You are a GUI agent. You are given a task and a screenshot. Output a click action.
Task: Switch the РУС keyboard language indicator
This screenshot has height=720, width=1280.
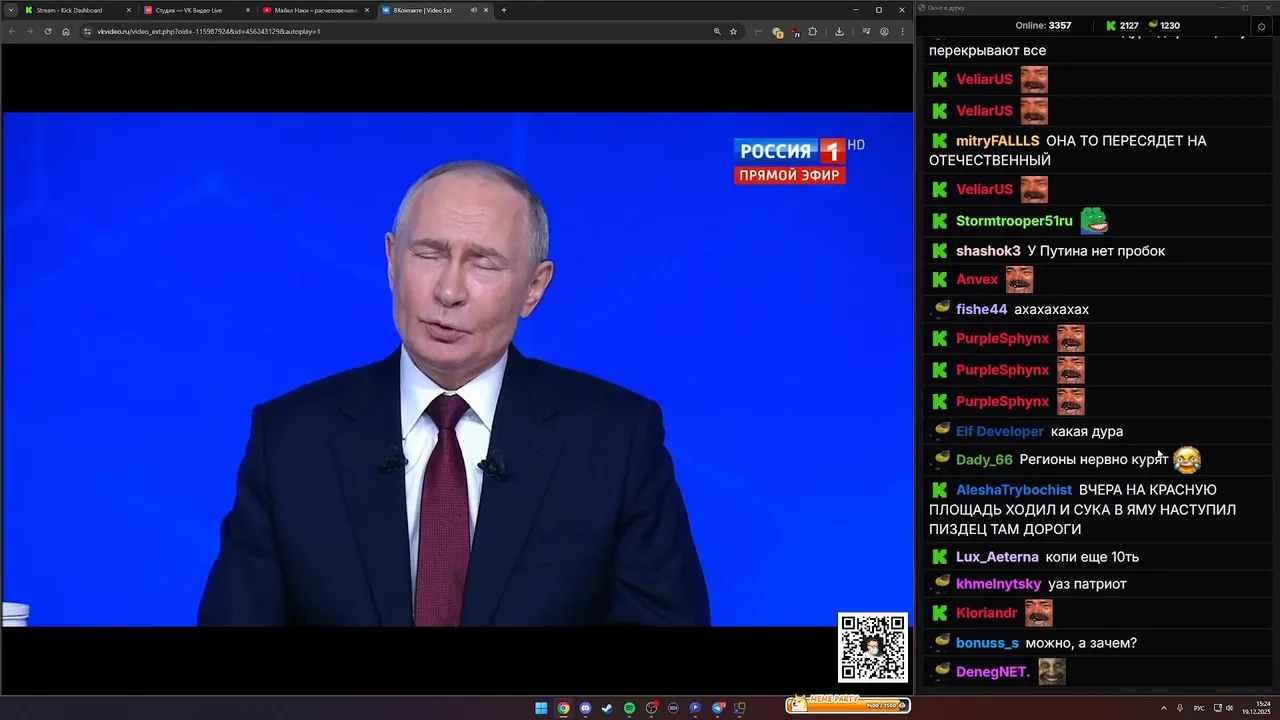(1199, 708)
